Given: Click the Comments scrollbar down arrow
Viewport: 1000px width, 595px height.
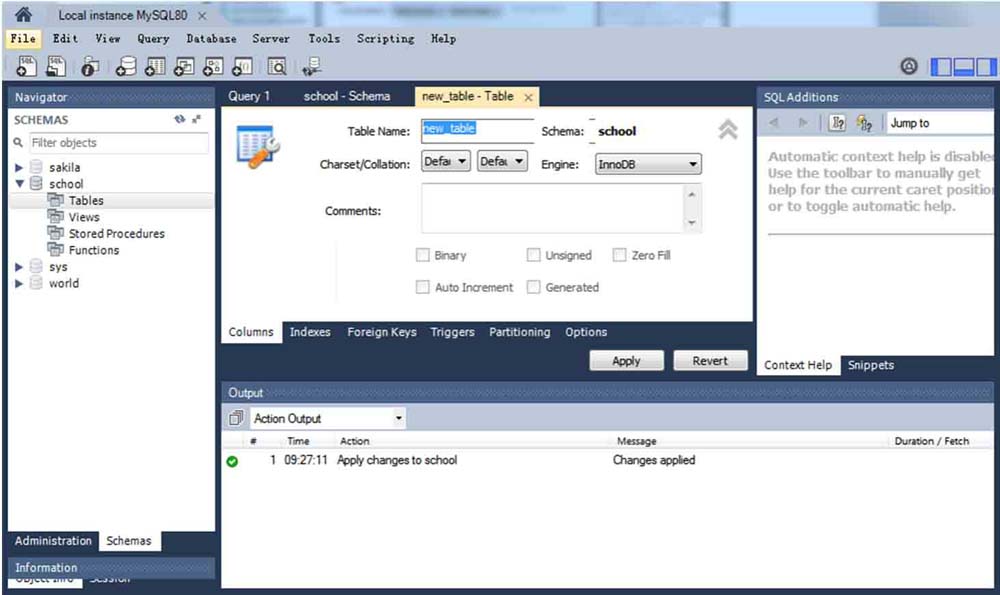Looking at the screenshot, I should pyautogui.click(x=692, y=223).
